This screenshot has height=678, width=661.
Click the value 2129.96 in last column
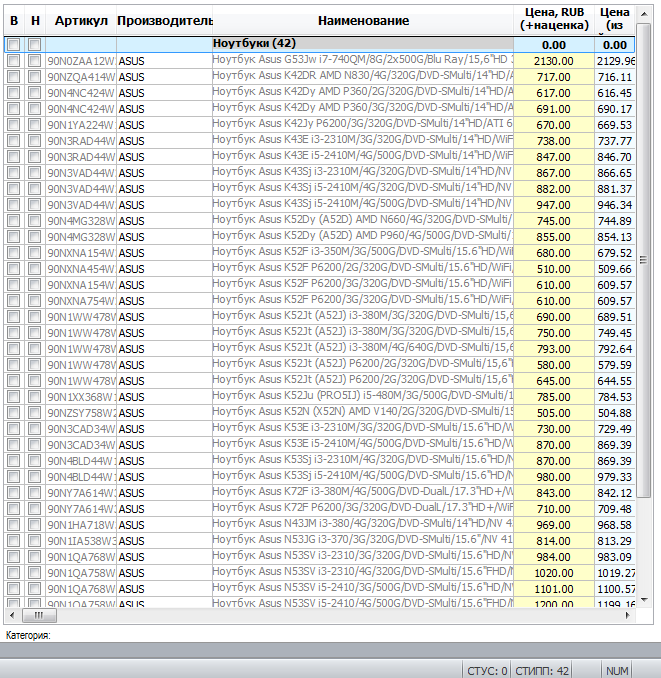coord(615,61)
